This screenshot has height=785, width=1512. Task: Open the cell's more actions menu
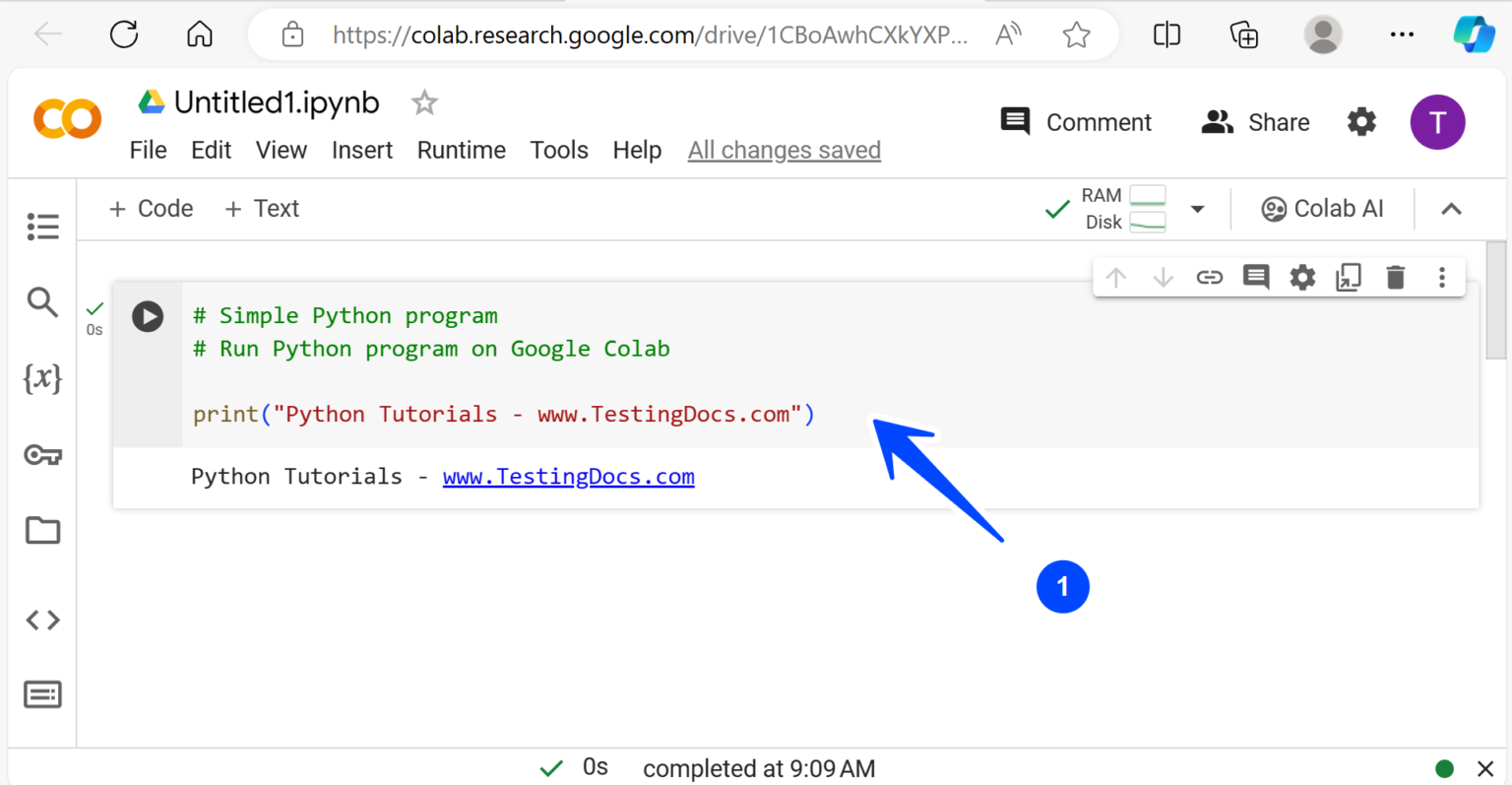click(1441, 277)
